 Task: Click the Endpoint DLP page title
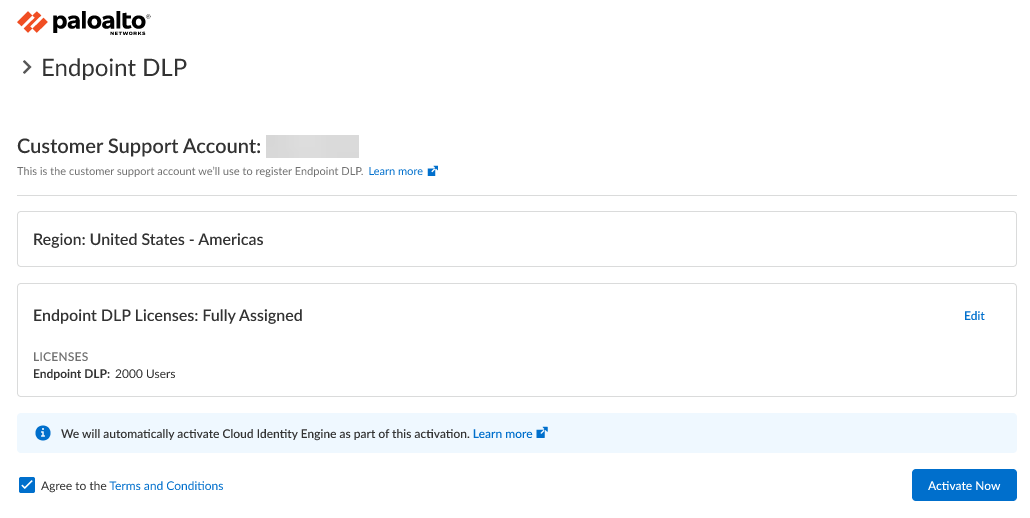tap(114, 68)
